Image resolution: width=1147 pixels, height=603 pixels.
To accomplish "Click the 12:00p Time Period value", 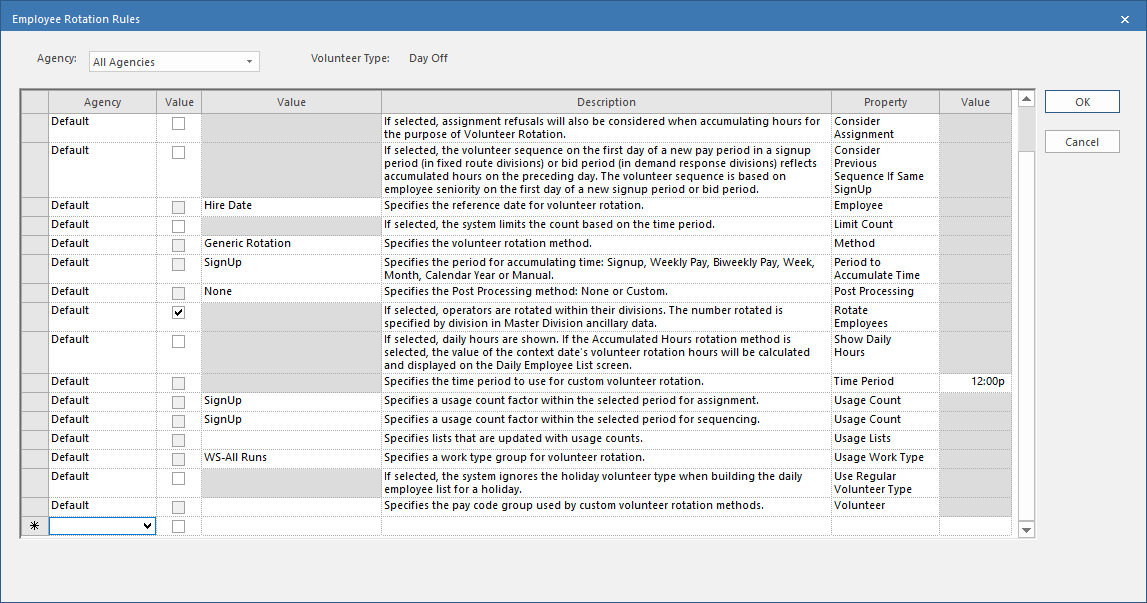I will (974, 381).
